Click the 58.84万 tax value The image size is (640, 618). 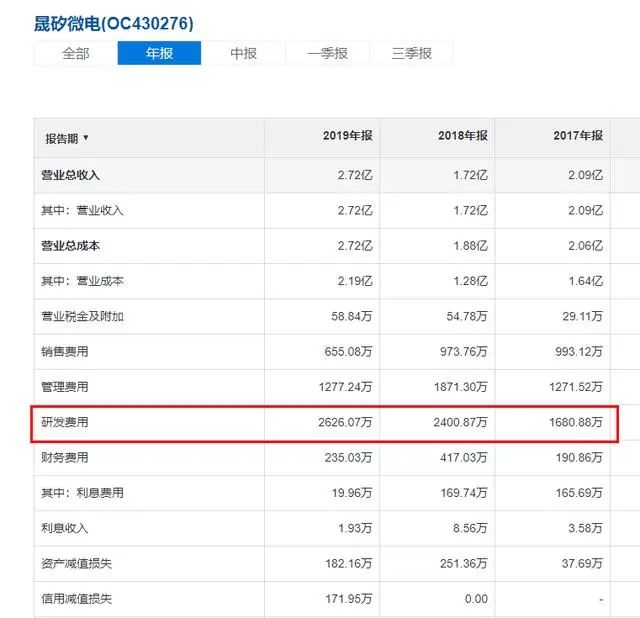pyautogui.click(x=352, y=316)
